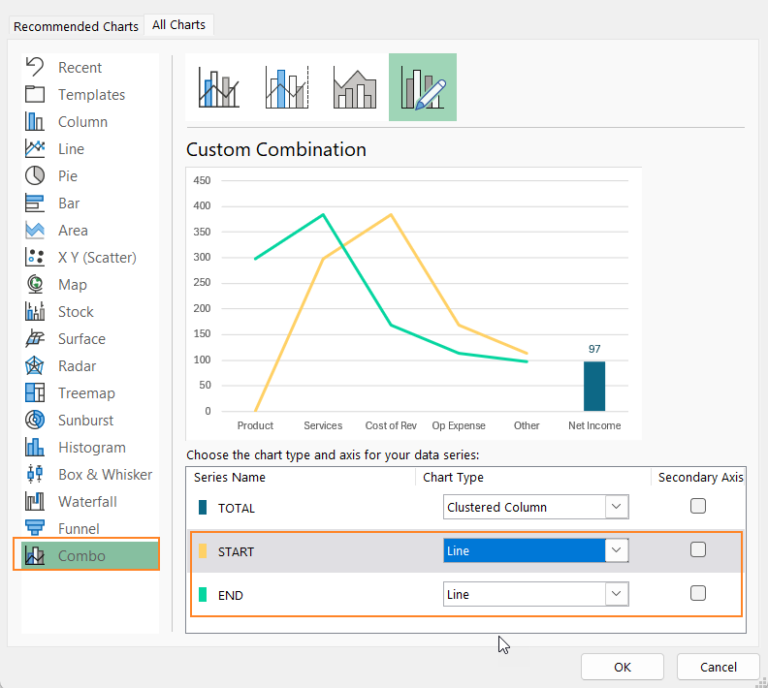Select the Sunburst chart category
768x688 pixels.
[x=85, y=420]
